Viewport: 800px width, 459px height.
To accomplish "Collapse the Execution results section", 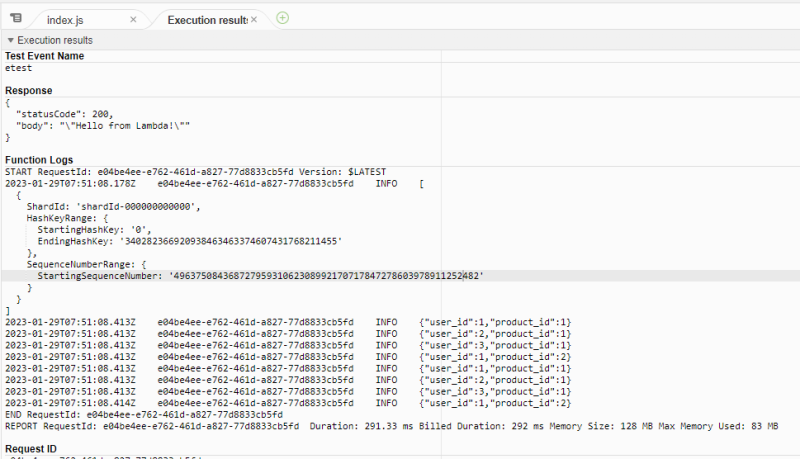I will [11, 40].
